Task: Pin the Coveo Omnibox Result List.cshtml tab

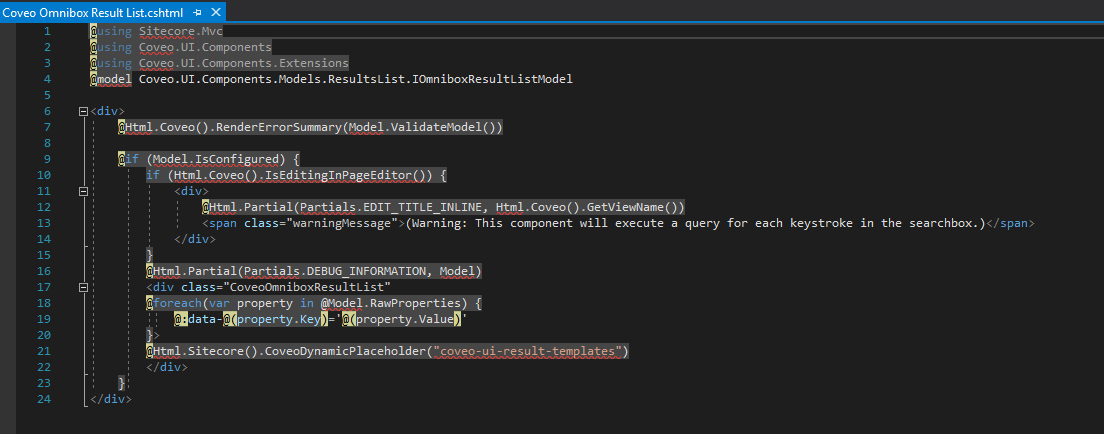Action: [x=198, y=12]
